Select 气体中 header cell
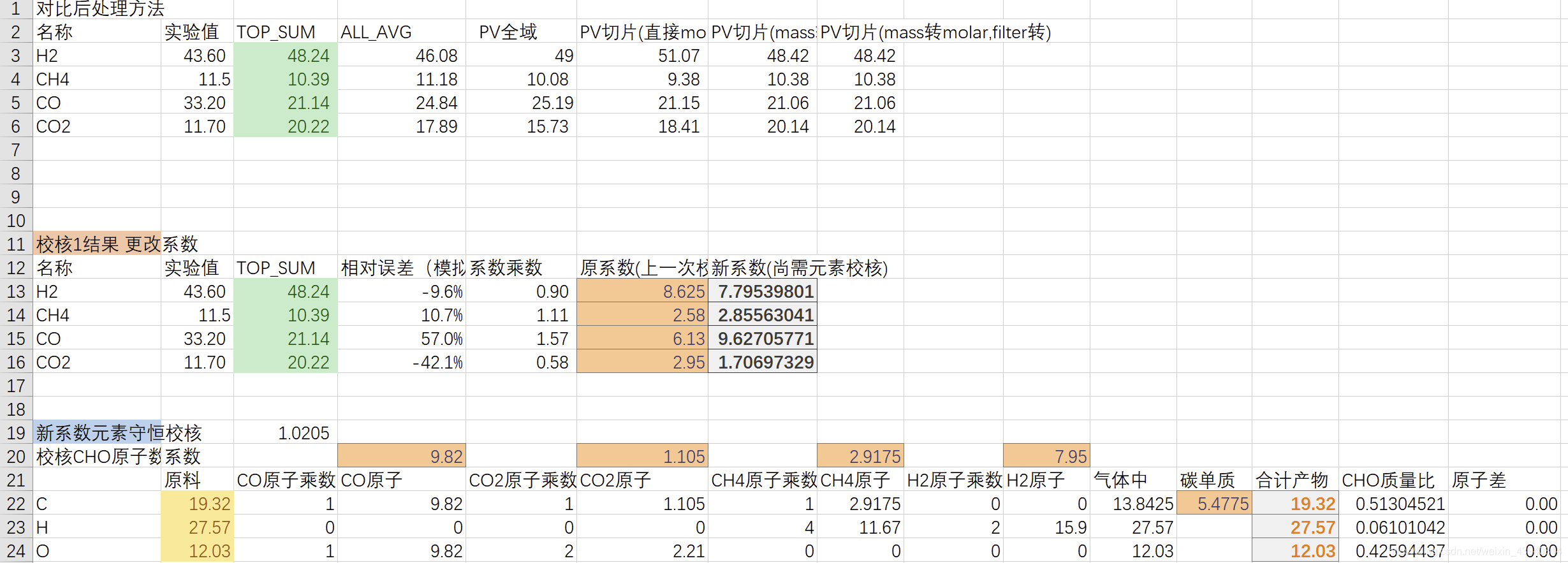 pos(1133,479)
